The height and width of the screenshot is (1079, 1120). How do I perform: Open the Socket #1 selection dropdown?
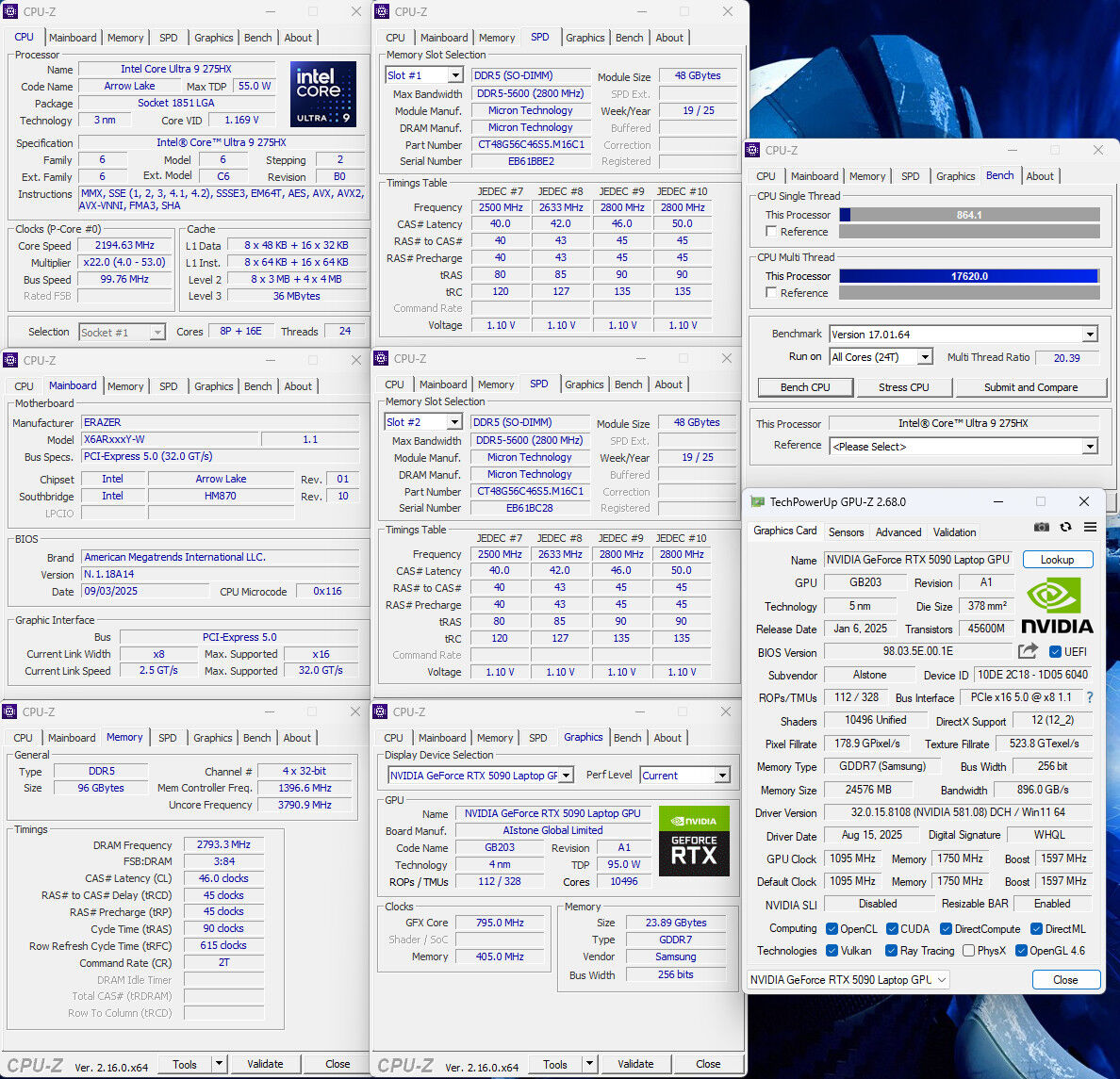pos(157,332)
